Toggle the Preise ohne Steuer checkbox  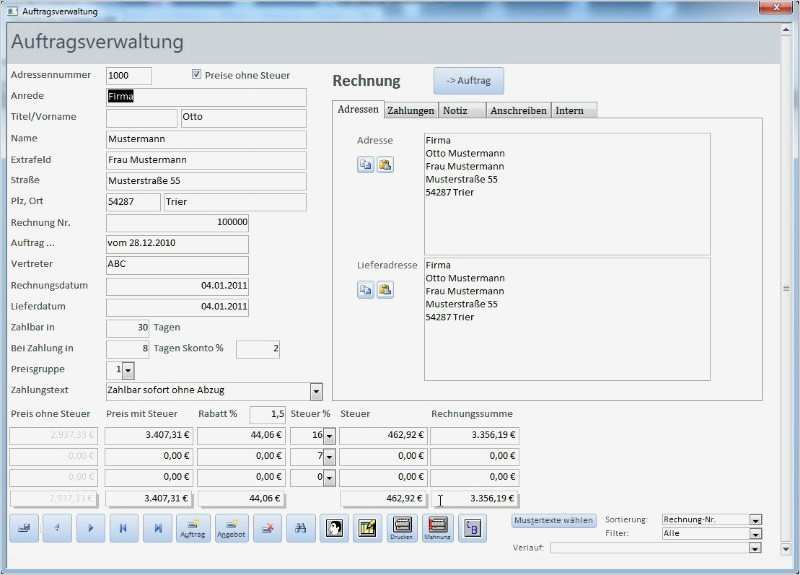coord(196,74)
